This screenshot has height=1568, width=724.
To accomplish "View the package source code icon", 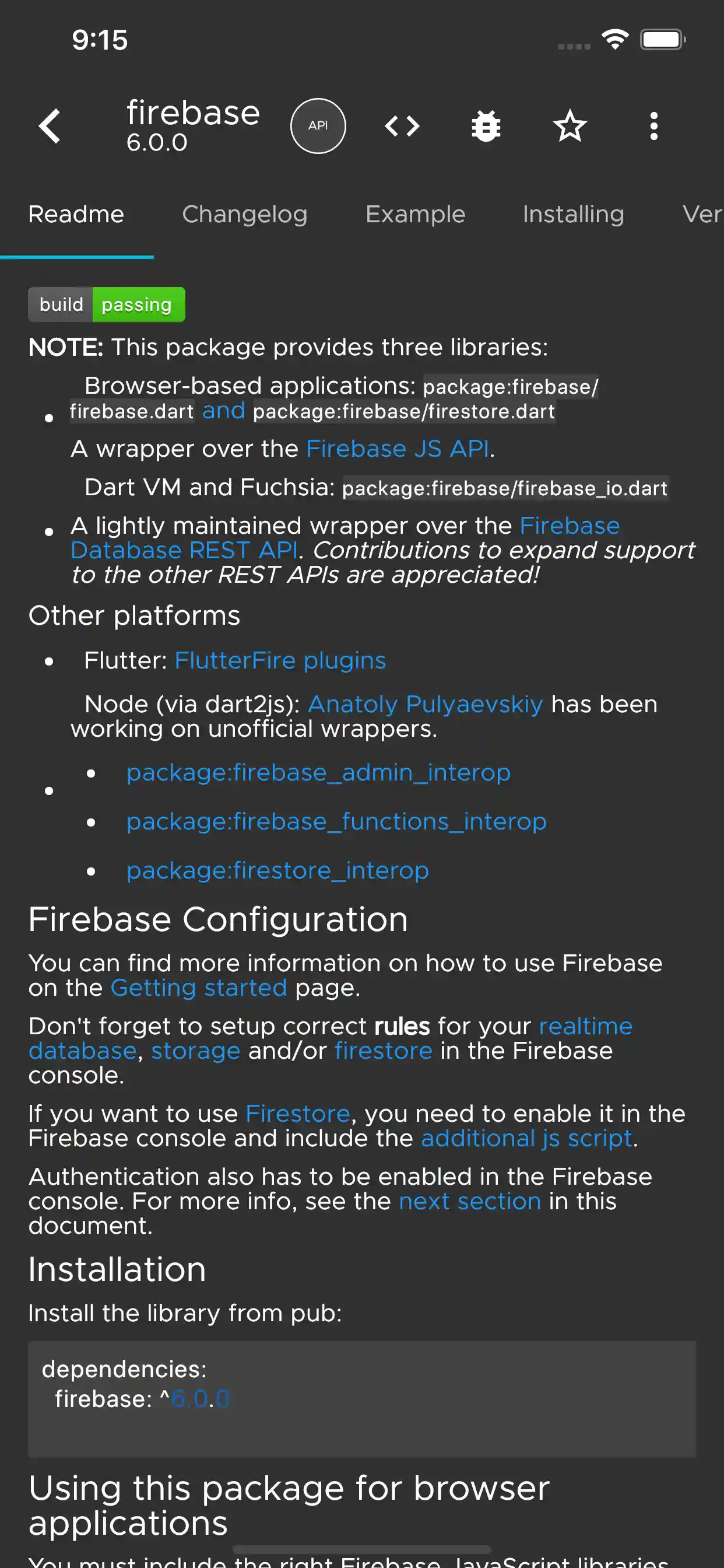I will [403, 125].
